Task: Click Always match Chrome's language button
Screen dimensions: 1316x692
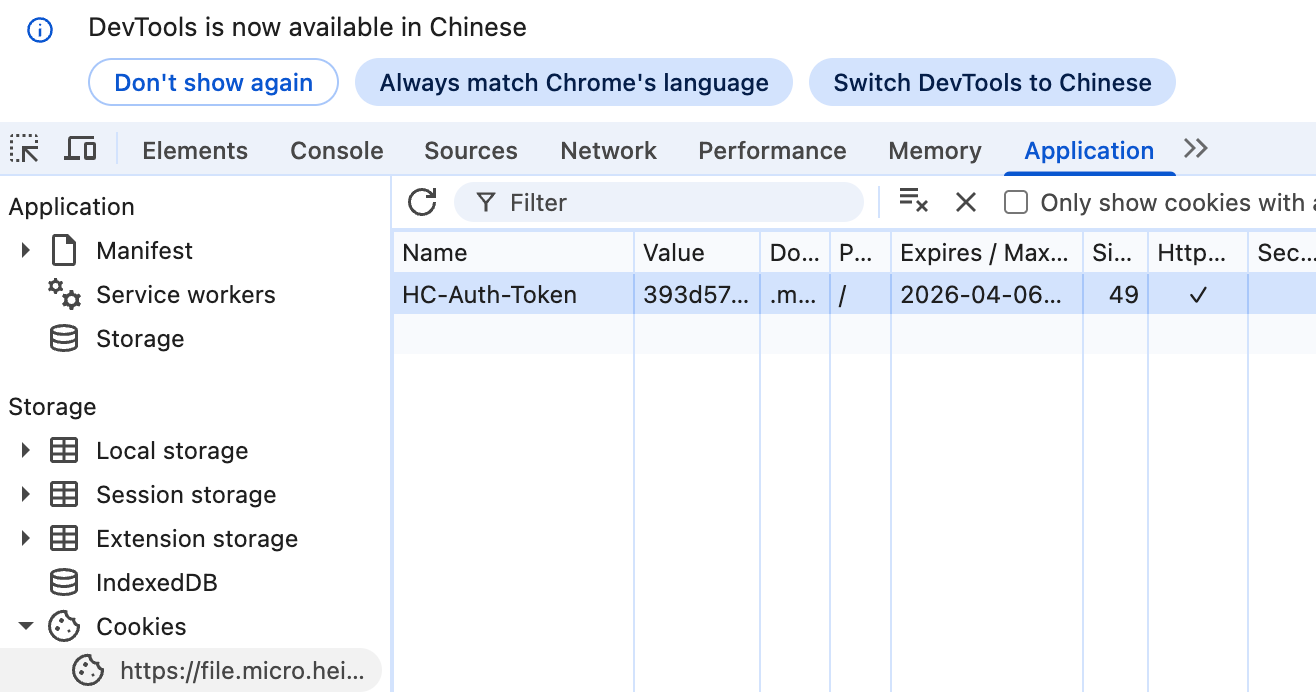Action: pos(574,82)
